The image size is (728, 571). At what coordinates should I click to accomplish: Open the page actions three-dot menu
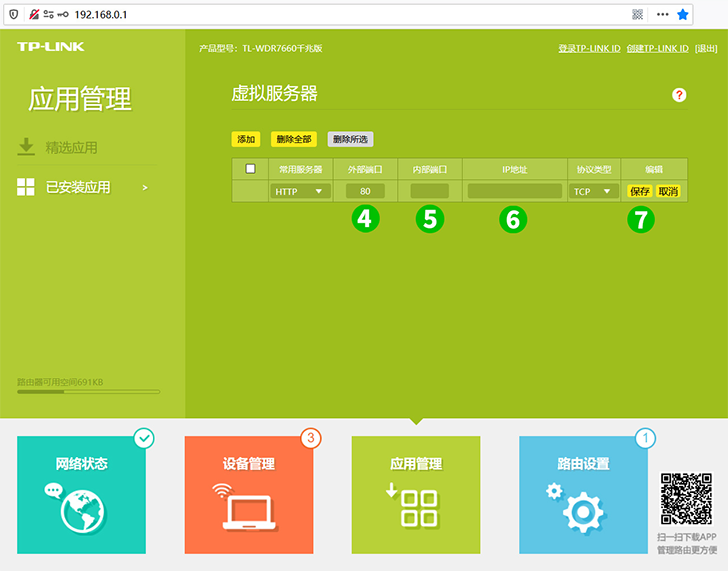[663, 14]
